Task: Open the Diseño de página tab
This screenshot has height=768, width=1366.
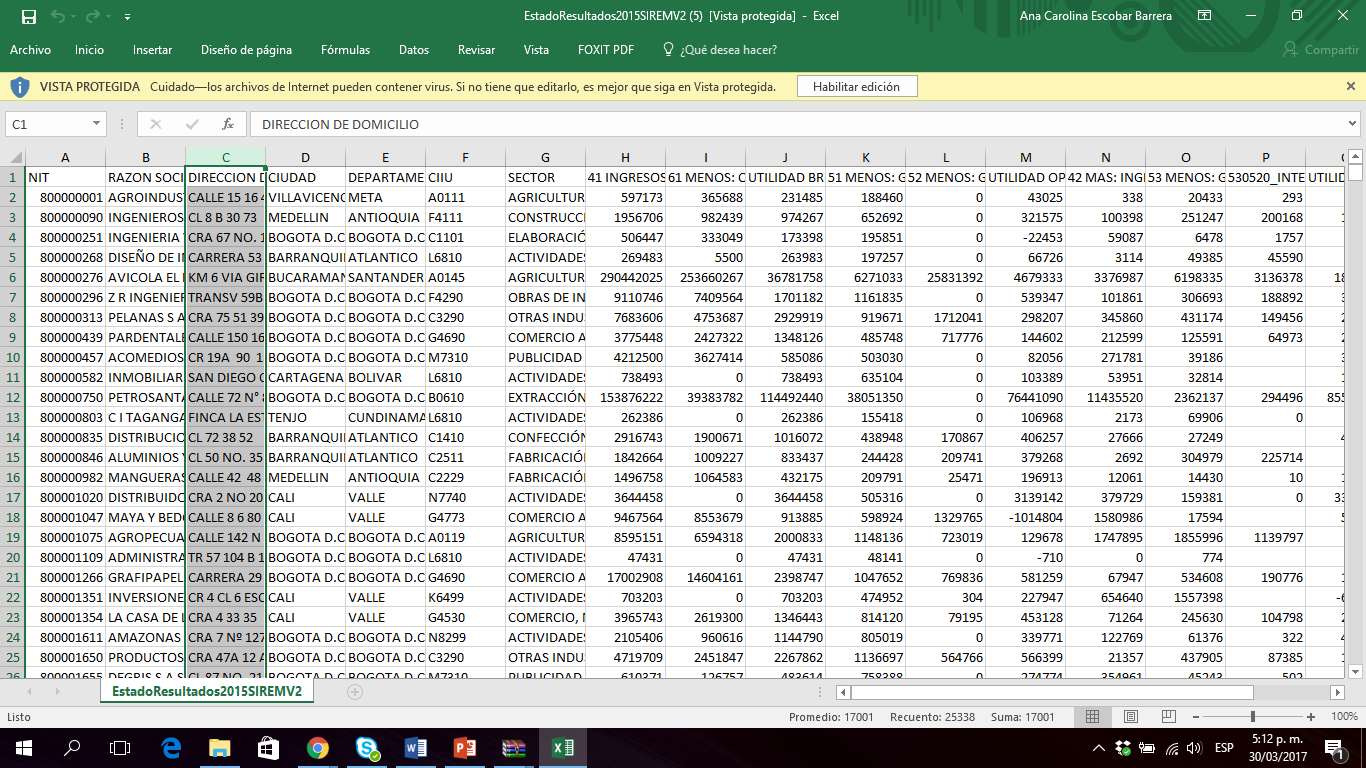Action: 246,50
